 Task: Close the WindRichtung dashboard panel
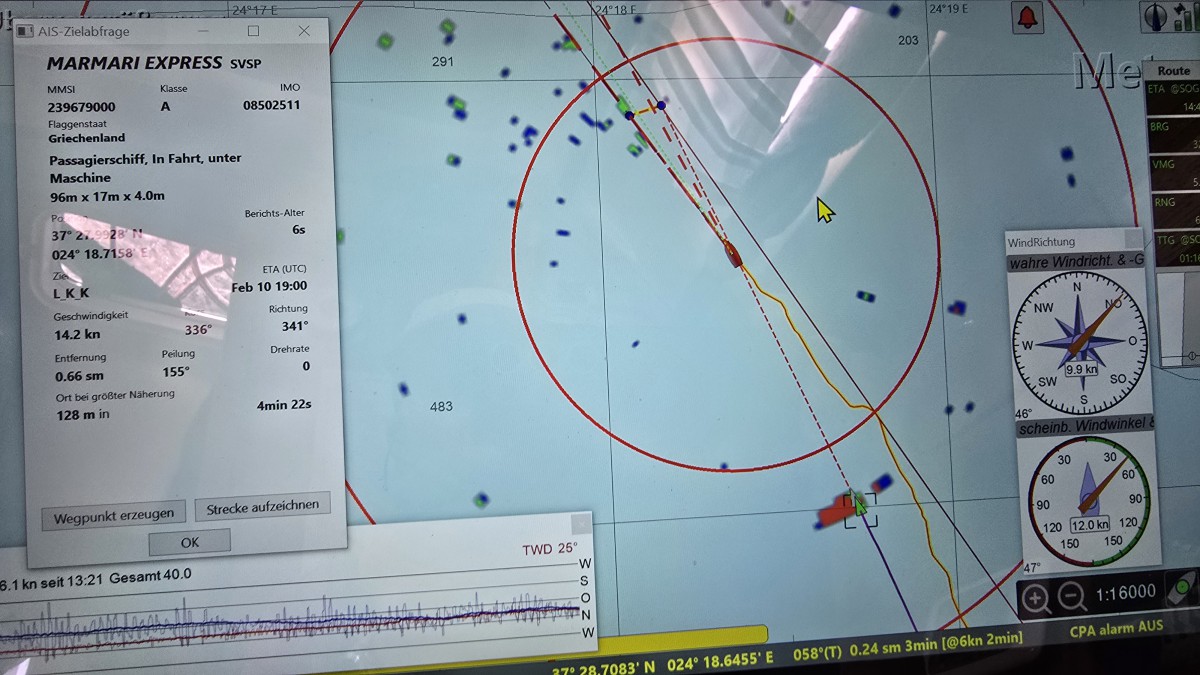click(x=1132, y=240)
